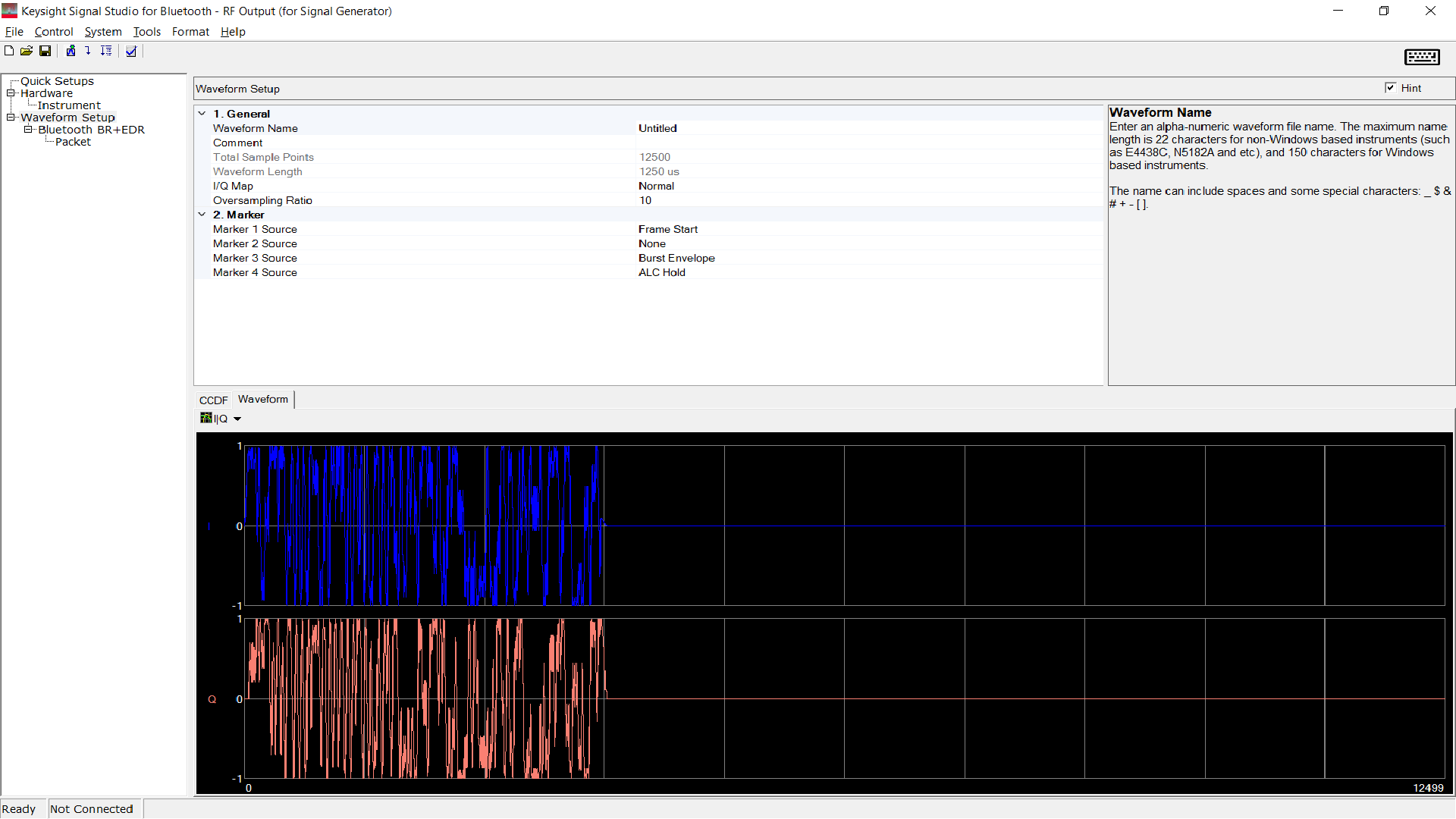Collapse the Hardware tree node
The width and height of the screenshot is (1456, 819).
pos(11,93)
